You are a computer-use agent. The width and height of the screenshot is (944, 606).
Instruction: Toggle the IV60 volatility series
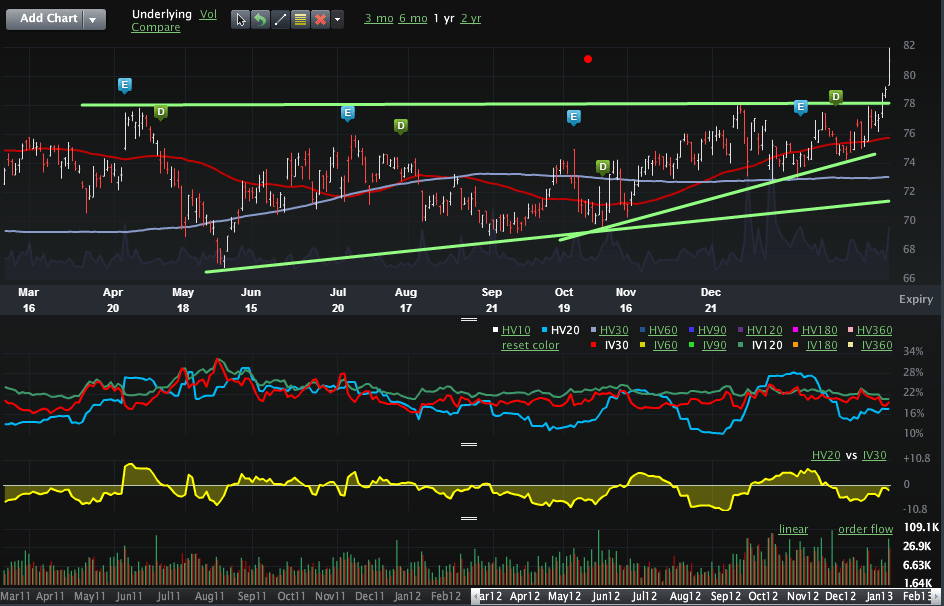[664, 345]
